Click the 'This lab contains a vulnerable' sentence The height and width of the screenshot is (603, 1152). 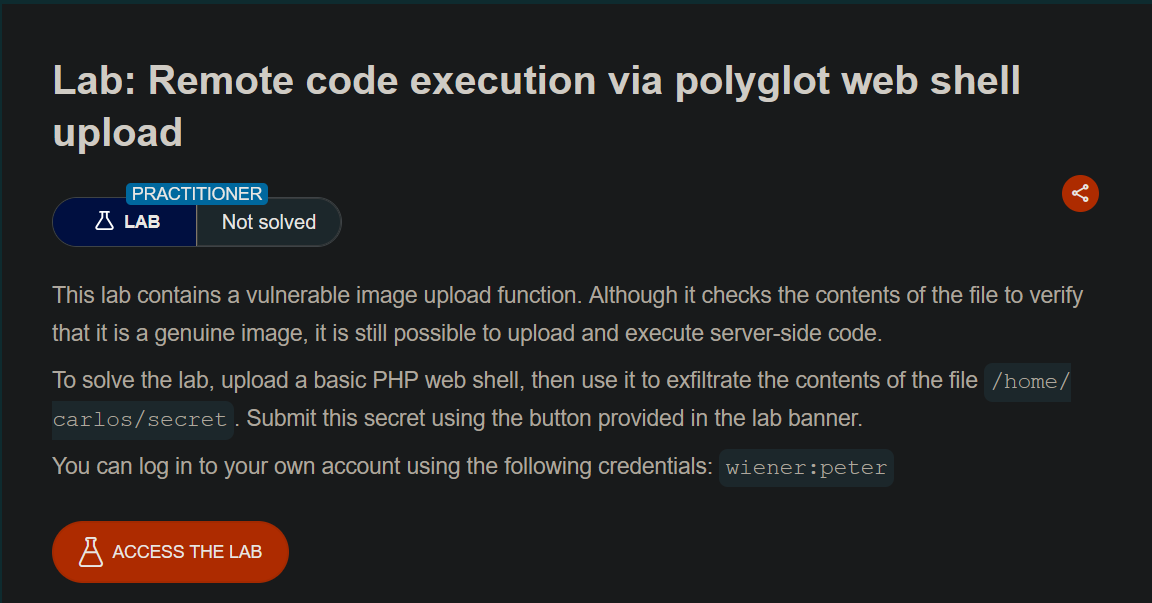click(568, 295)
